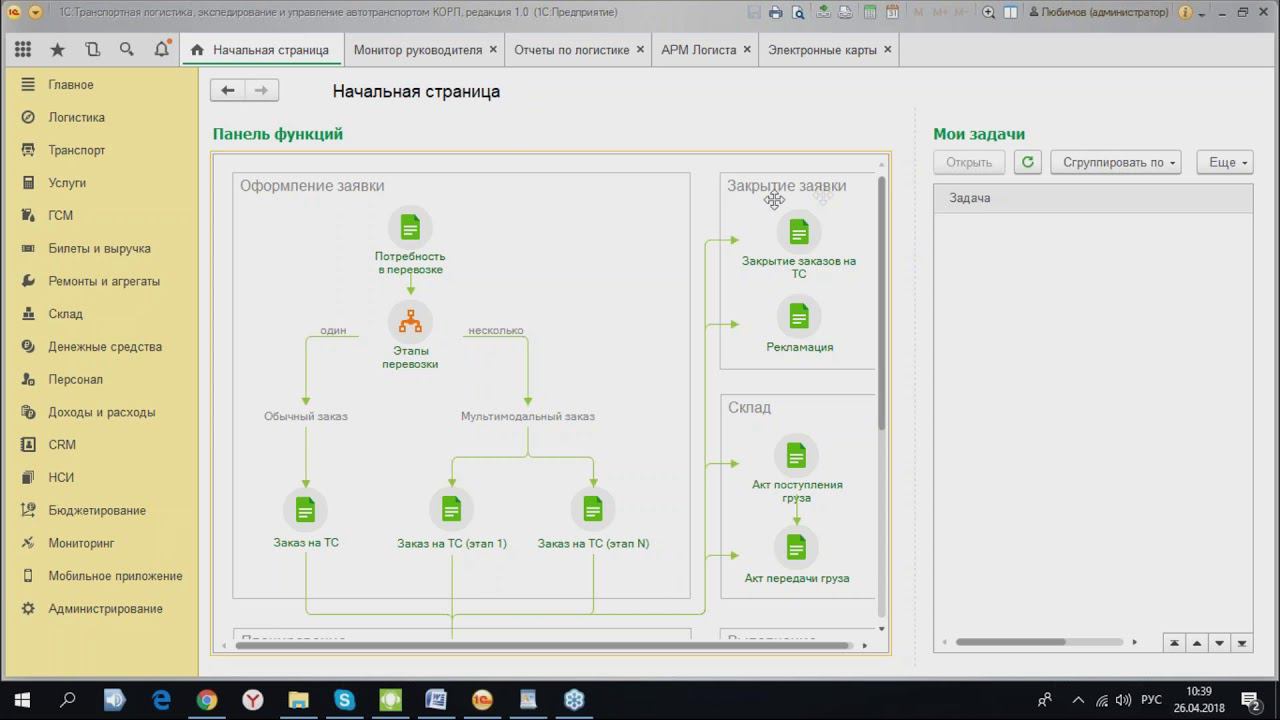The height and width of the screenshot is (720, 1280).
Task: Open the Потребность в перевозке document icon
Action: (x=410, y=228)
